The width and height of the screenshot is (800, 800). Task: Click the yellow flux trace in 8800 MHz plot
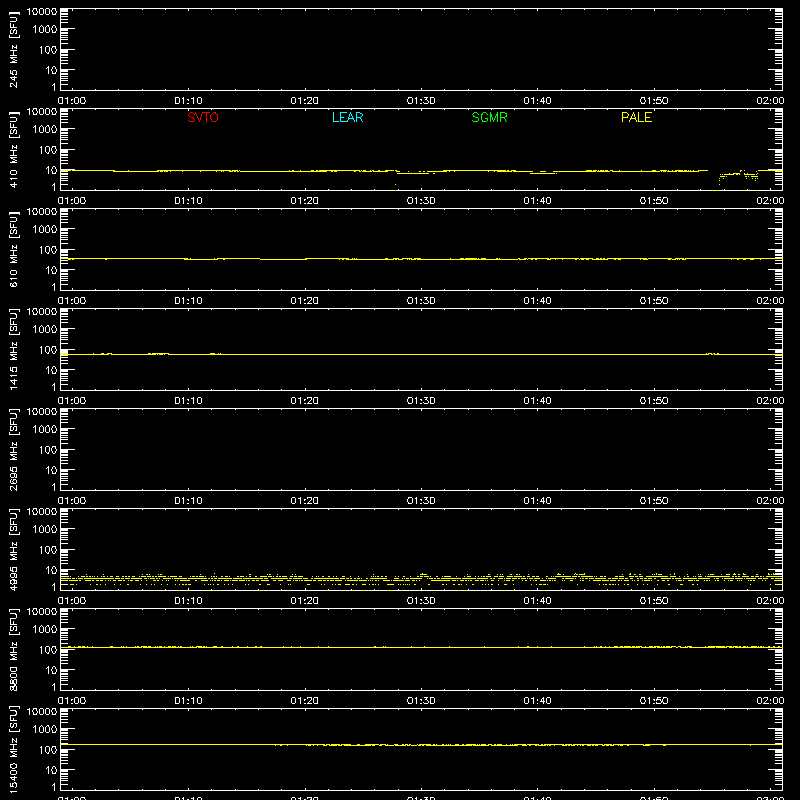point(421,647)
